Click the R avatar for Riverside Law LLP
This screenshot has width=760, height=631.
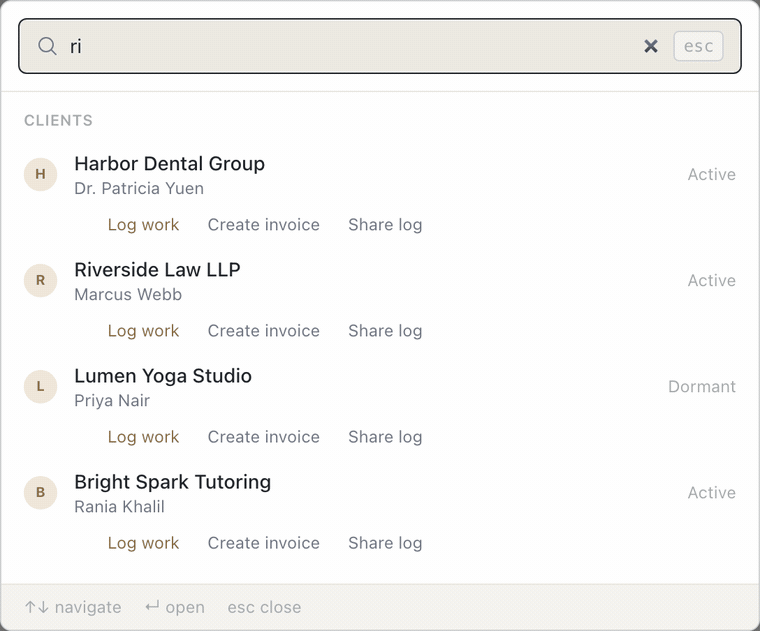pyautogui.click(x=41, y=281)
